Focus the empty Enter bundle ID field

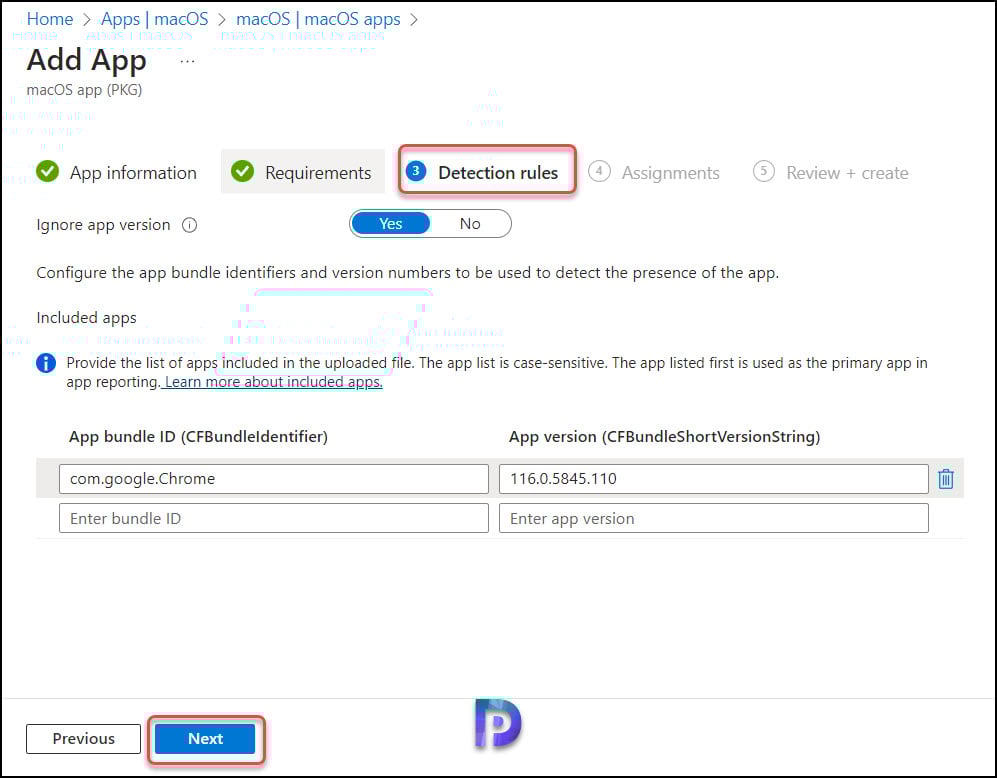[273, 519]
